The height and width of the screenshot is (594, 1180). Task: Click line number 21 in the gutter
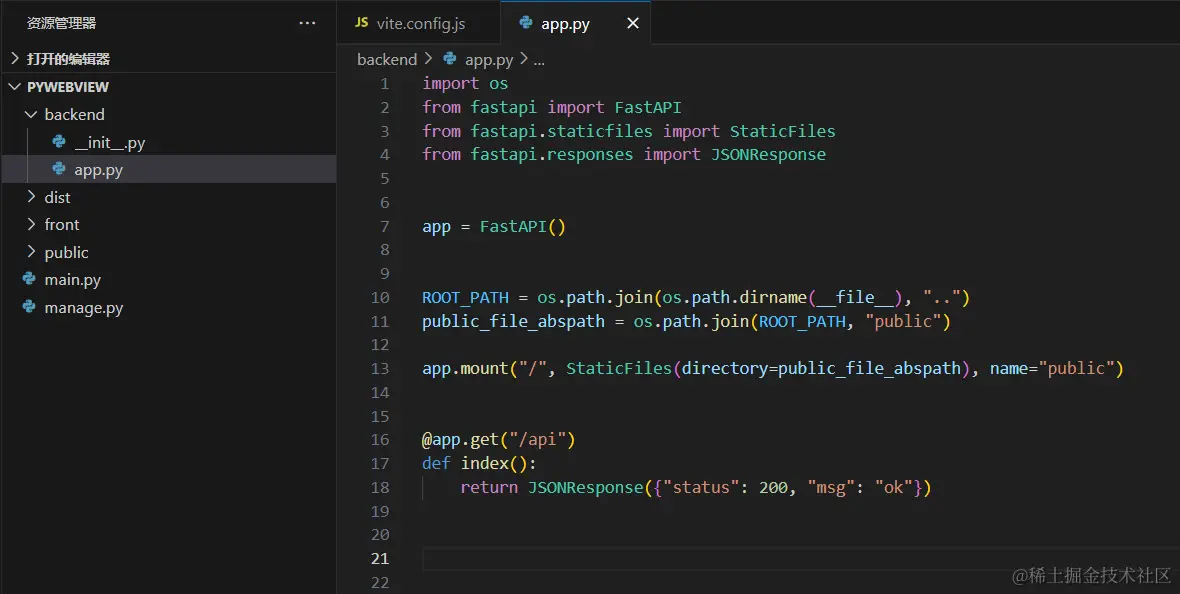tap(380, 559)
